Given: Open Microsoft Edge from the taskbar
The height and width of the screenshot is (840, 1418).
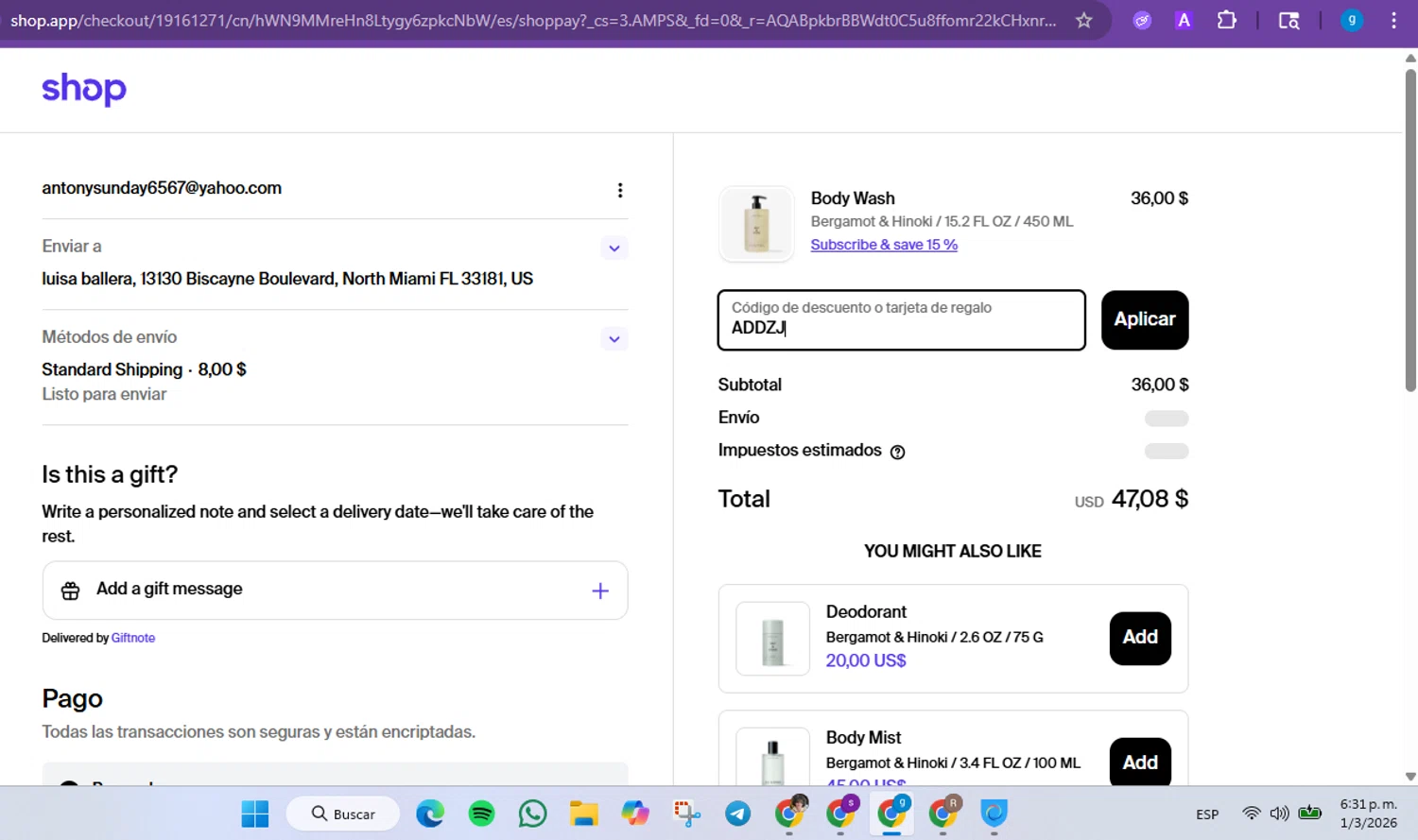Looking at the screenshot, I should (430, 814).
